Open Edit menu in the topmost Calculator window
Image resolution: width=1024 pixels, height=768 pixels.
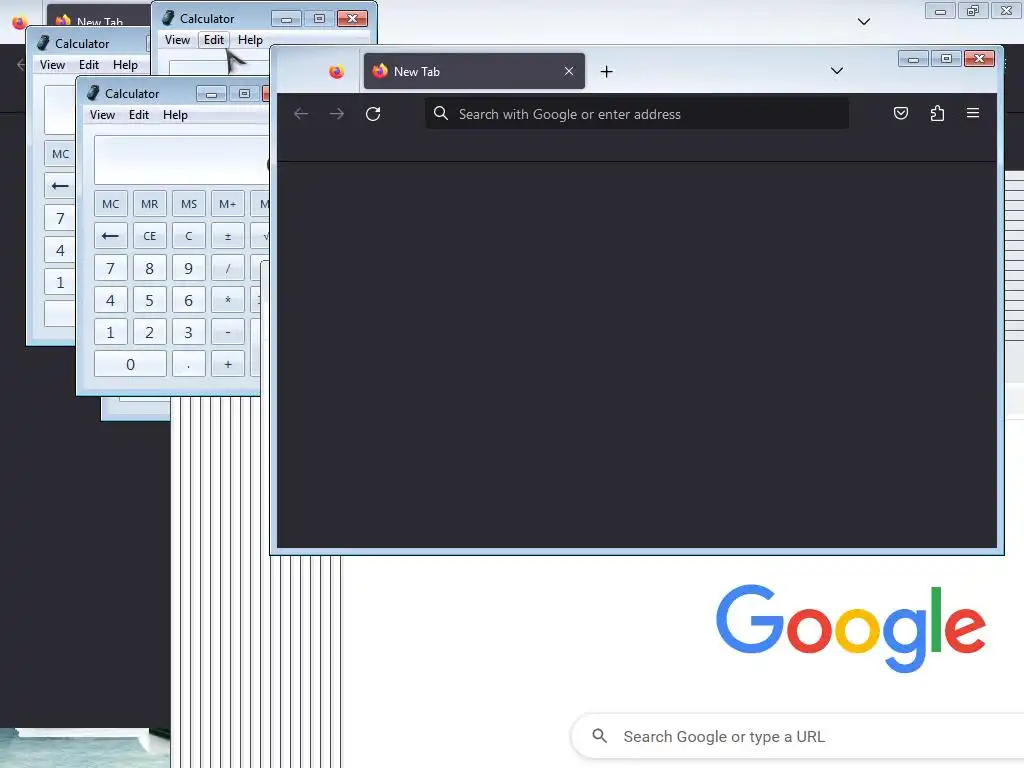pyautogui.click(x=214, y=40)
